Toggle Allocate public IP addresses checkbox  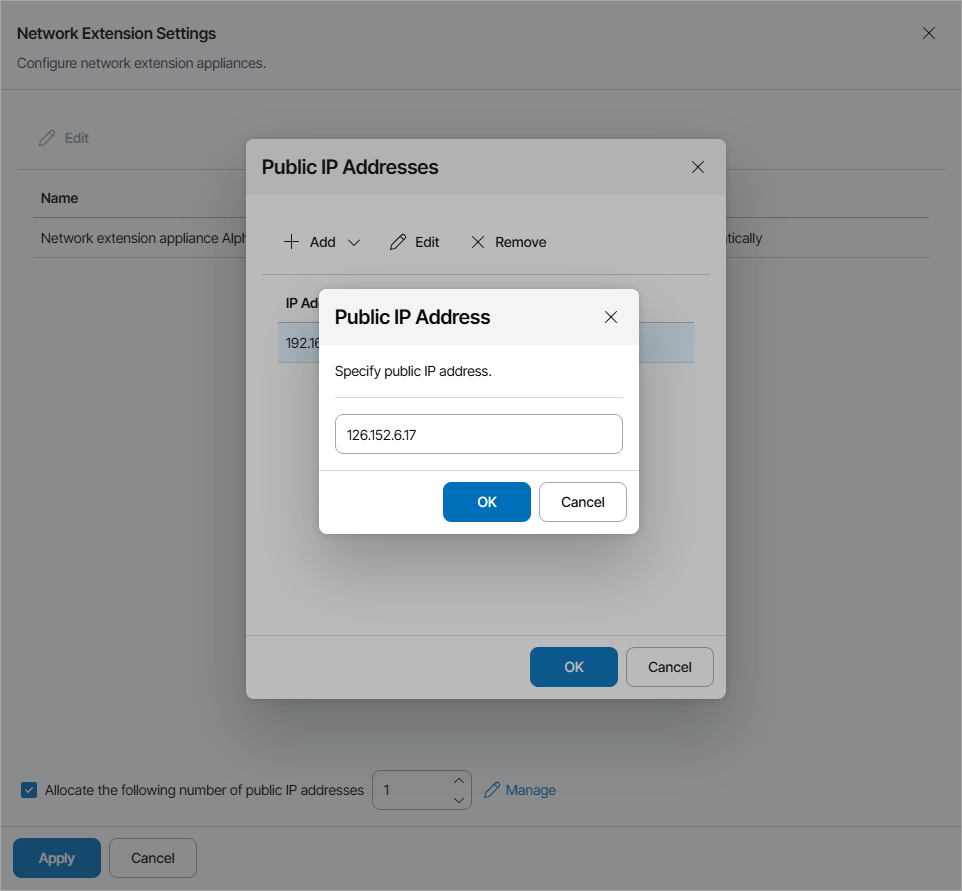tap(29, 790)
